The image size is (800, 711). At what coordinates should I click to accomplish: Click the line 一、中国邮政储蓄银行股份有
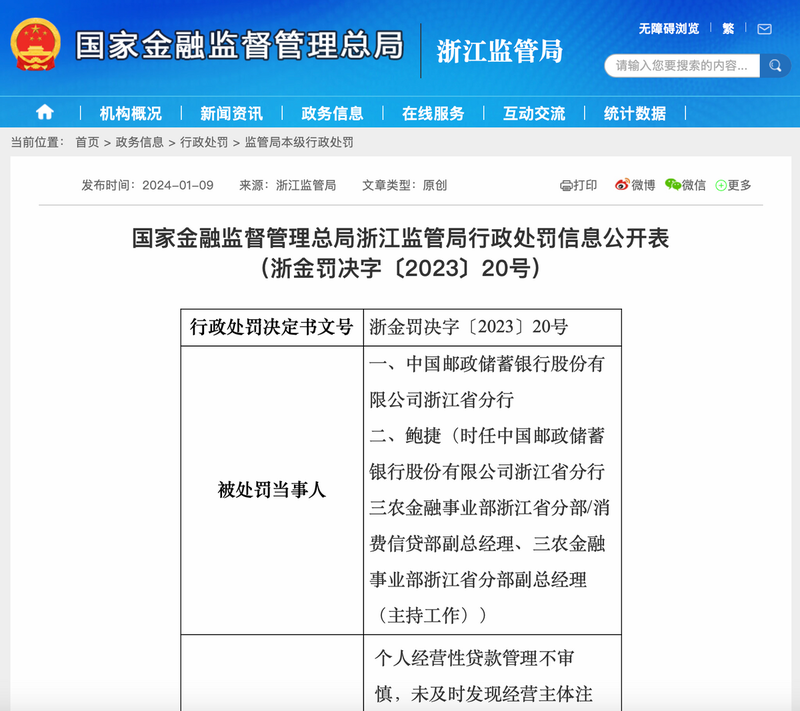(487, 364)
